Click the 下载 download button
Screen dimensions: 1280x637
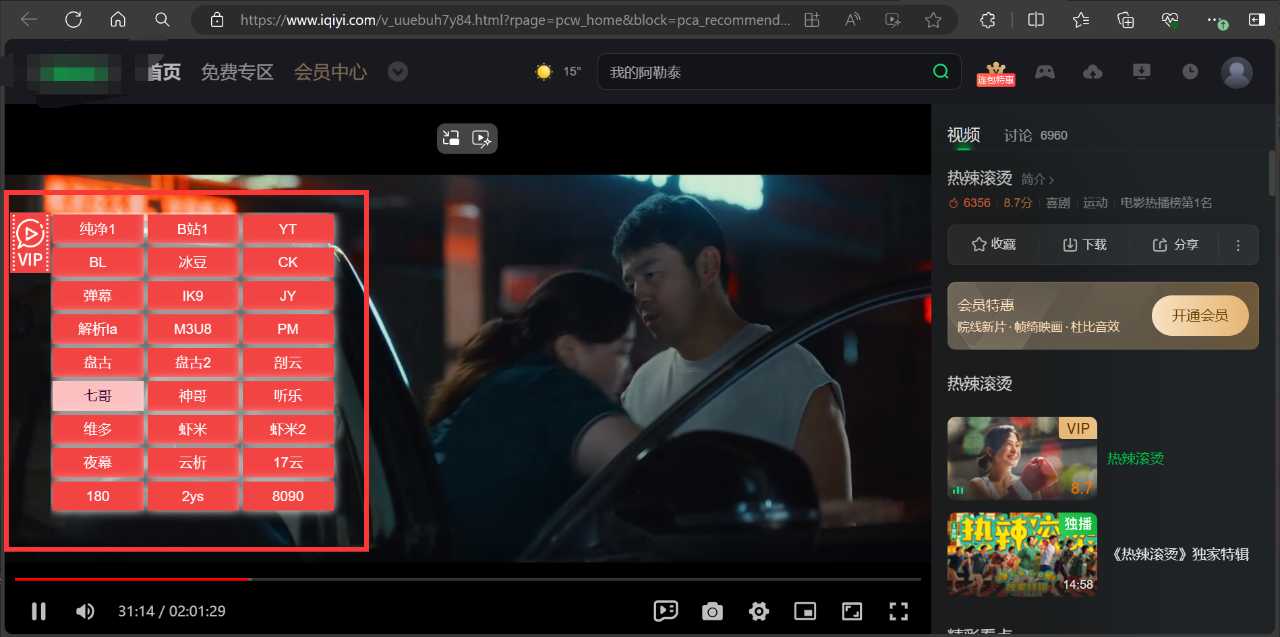click(1084, 245)
